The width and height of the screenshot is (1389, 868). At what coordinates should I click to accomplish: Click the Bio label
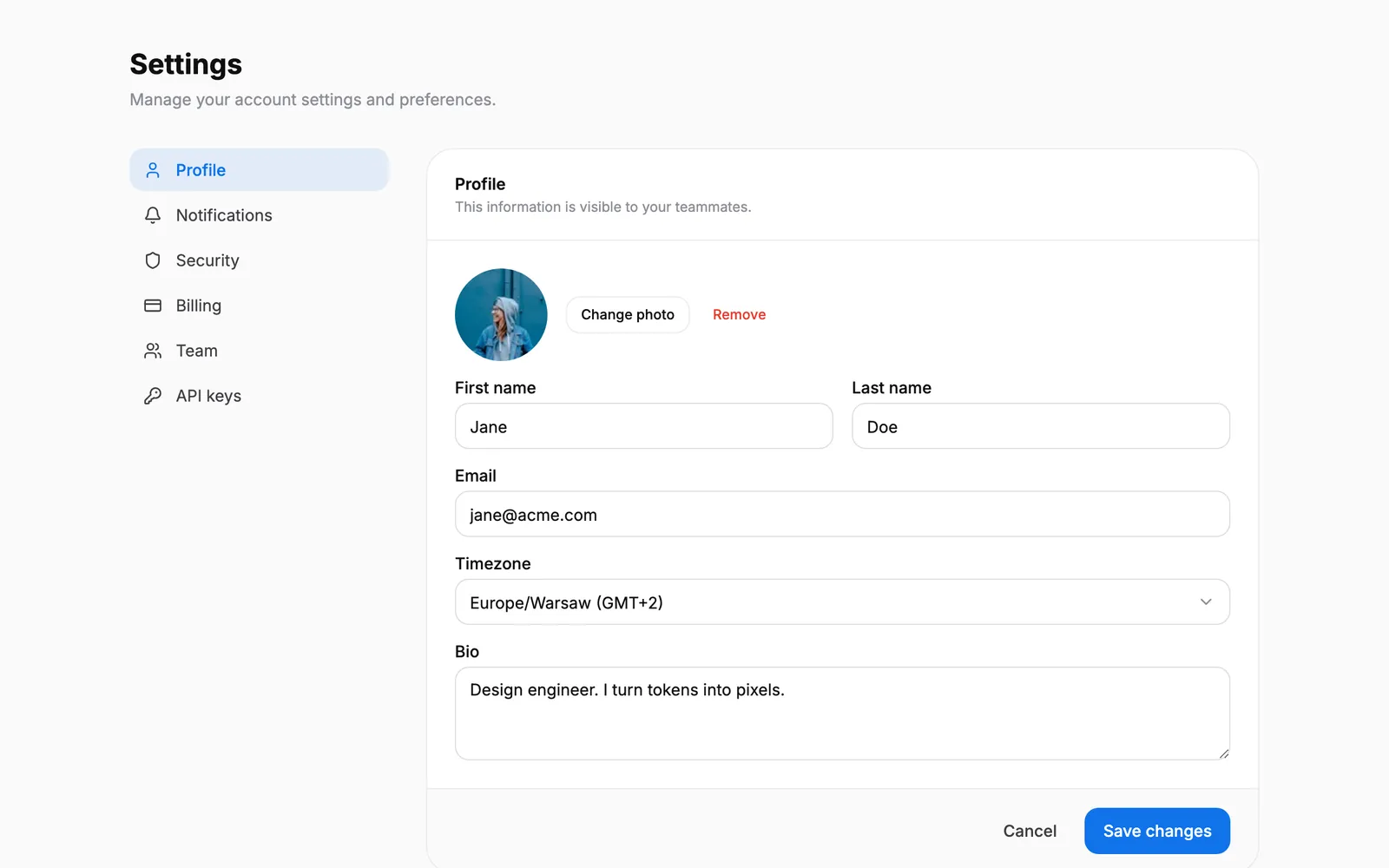pyautogui.click(x=467, y=651)
